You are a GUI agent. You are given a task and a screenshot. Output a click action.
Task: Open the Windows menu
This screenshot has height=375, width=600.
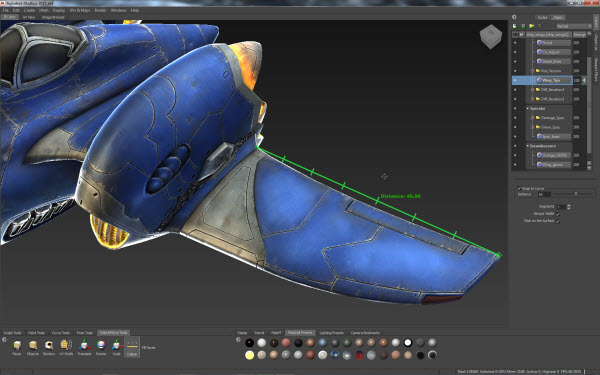point(118,10)
